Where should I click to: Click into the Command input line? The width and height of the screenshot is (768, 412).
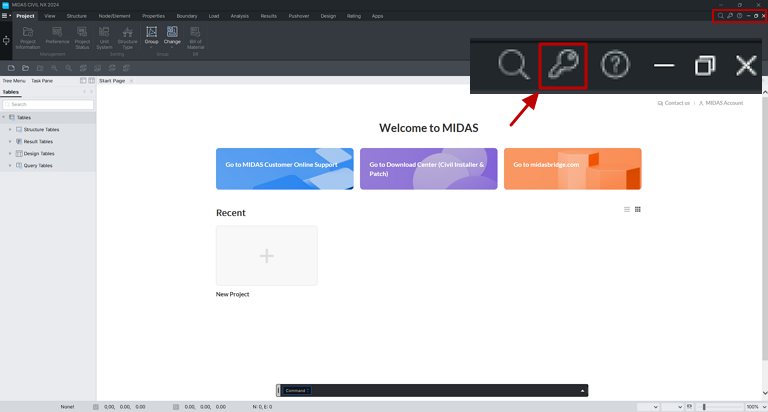click(445, 390)
